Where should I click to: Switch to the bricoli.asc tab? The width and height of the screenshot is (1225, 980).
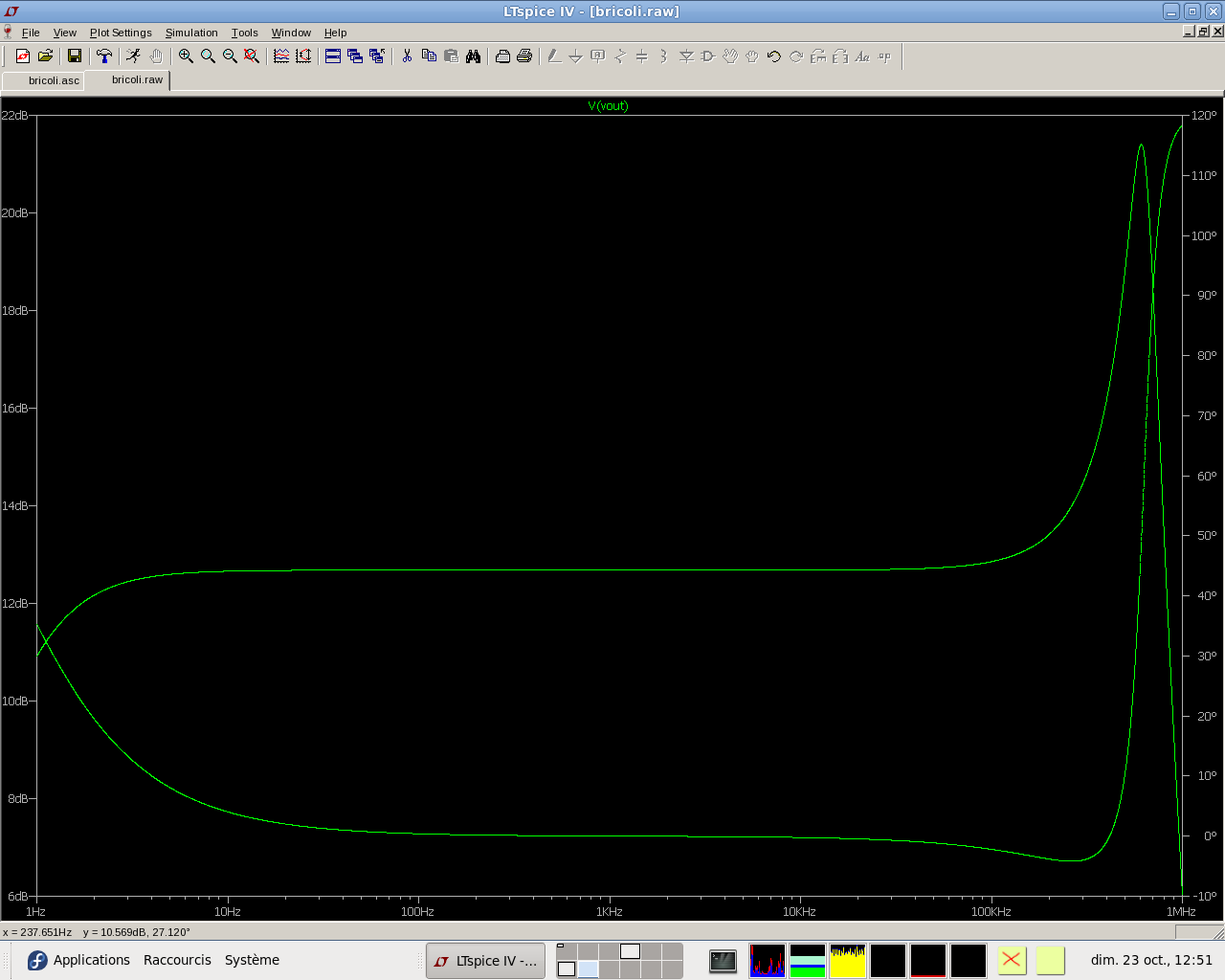(43, 80)
